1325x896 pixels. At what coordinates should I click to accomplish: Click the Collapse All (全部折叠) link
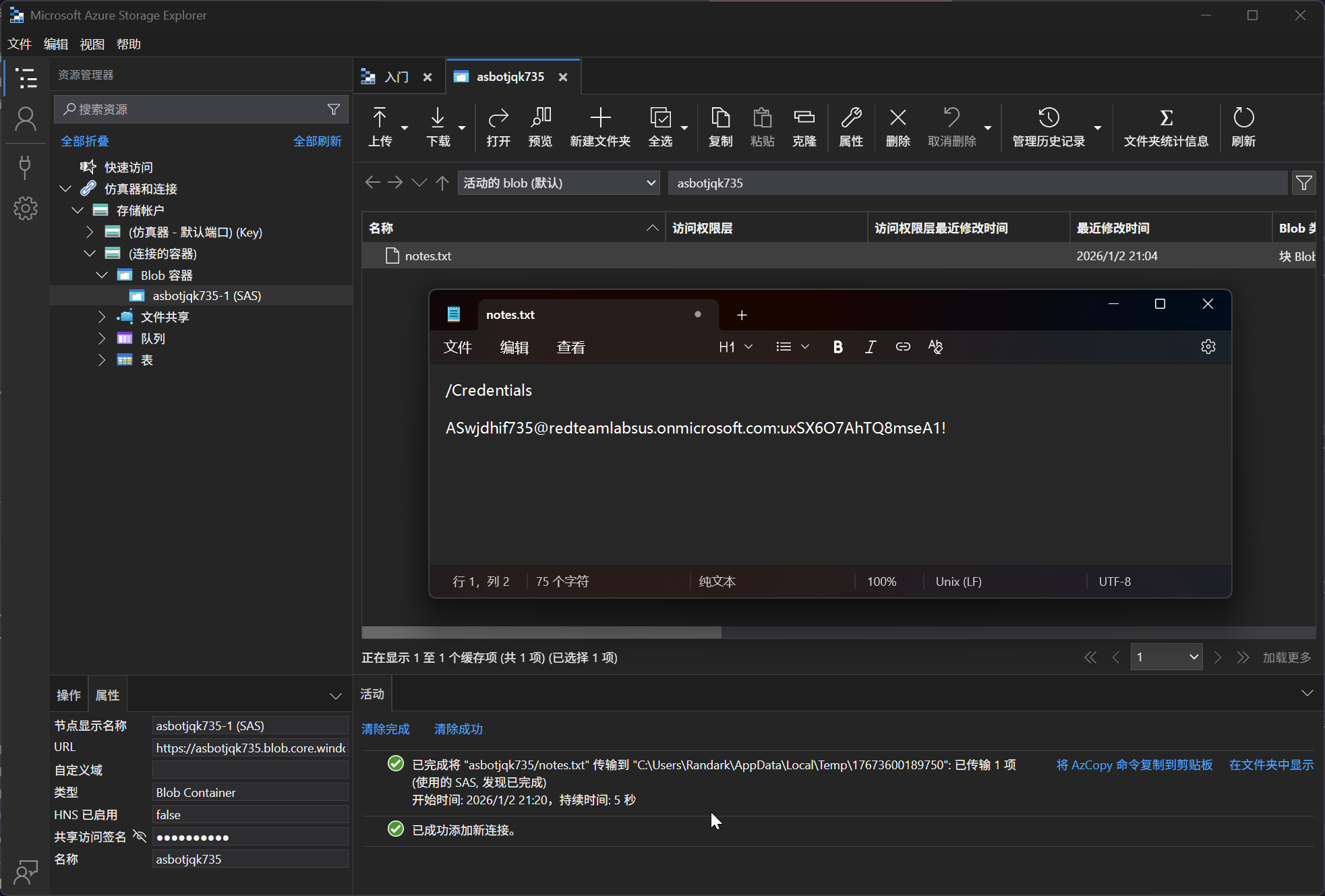pos(85,141)
